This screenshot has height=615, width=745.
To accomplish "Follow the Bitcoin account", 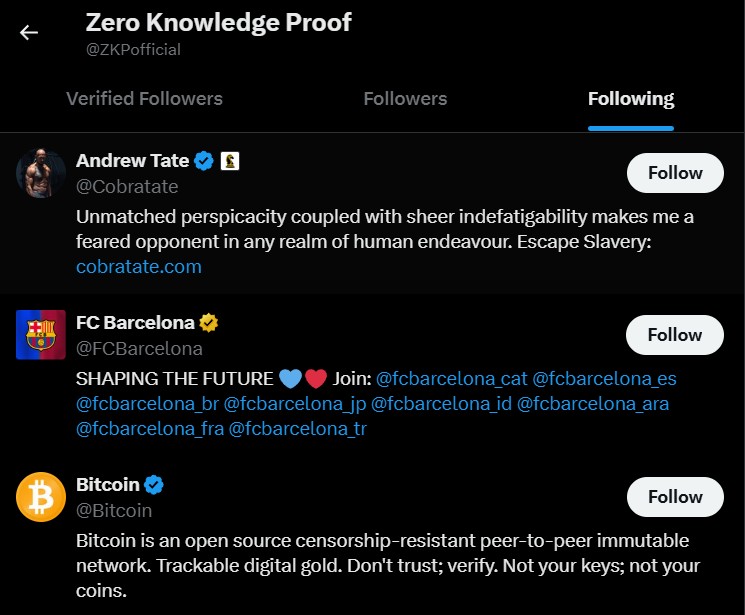I will click(675, 497).
